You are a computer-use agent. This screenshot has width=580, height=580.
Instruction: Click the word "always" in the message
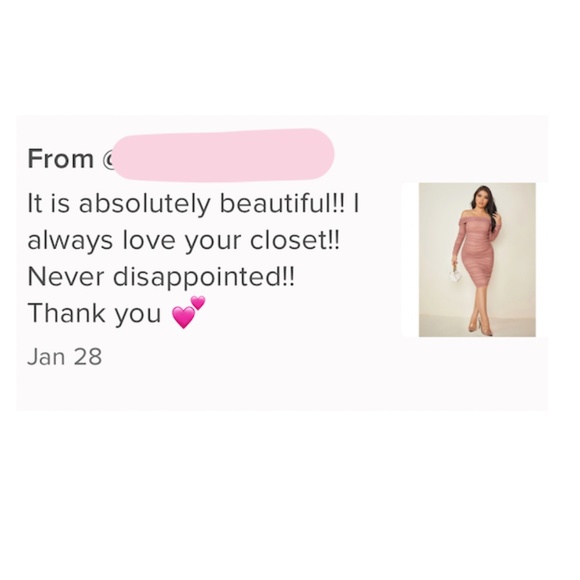click(x=70, y=241)
